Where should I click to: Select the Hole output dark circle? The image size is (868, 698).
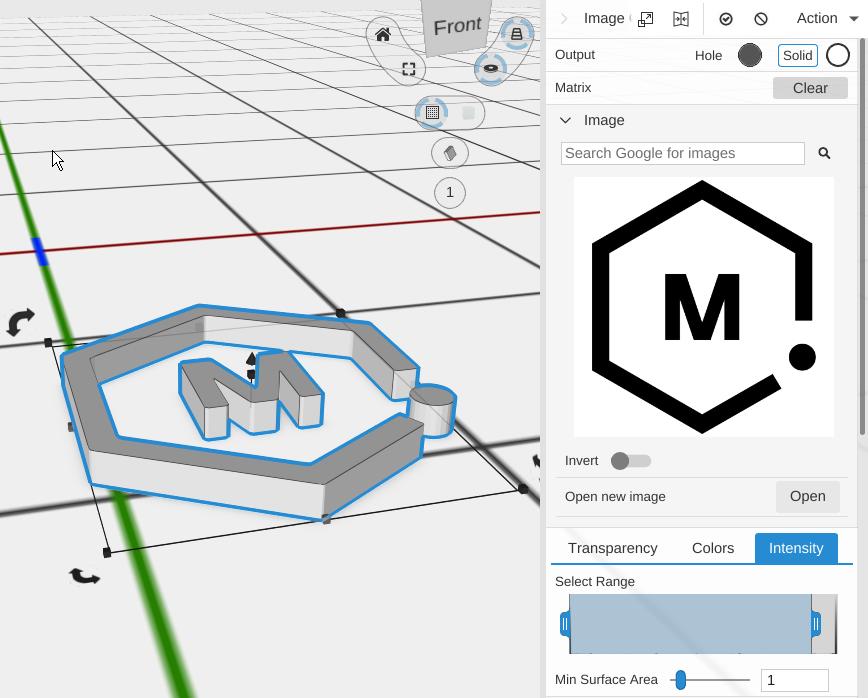(x=749, y=56)
